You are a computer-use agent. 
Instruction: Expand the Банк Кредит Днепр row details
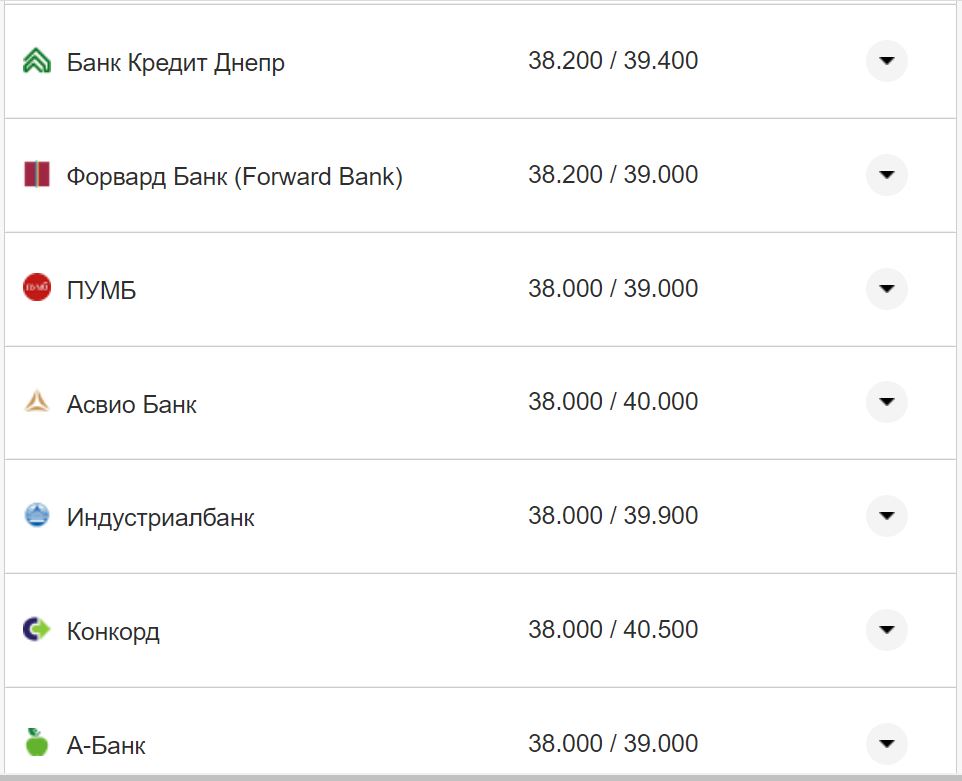(886, 60)
